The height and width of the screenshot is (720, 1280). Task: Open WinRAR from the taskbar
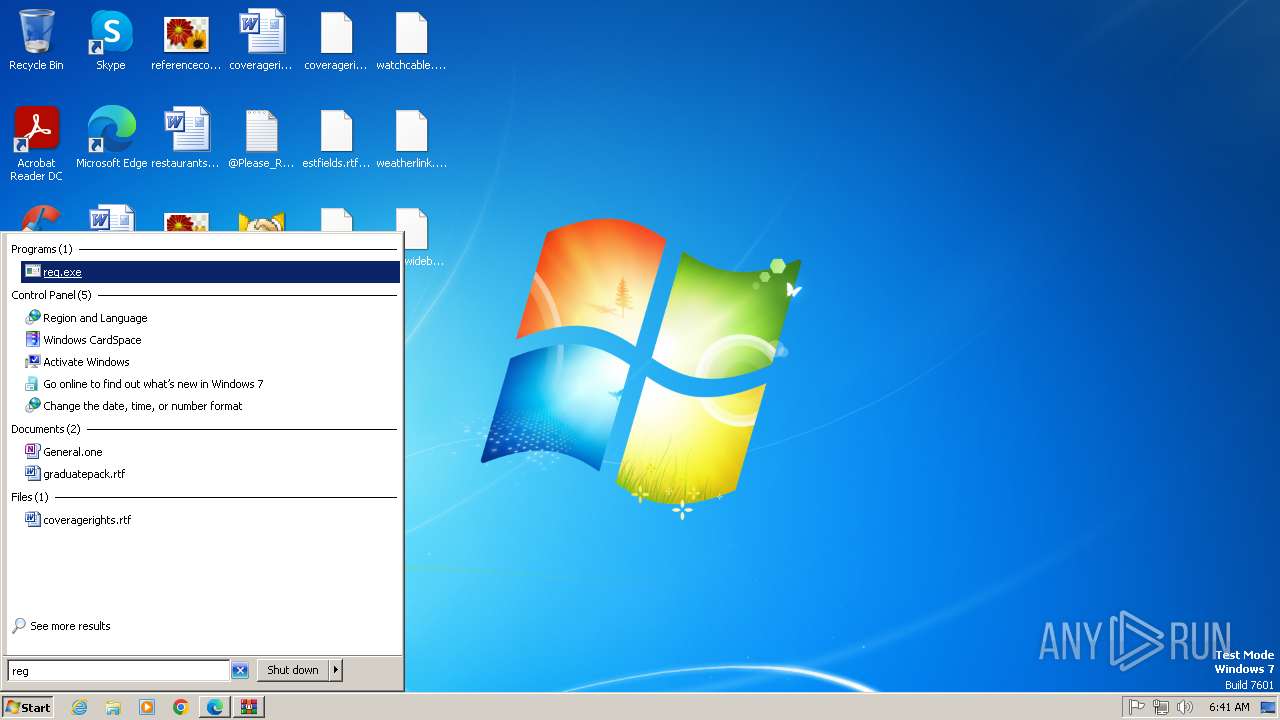(x=249, y=707)
